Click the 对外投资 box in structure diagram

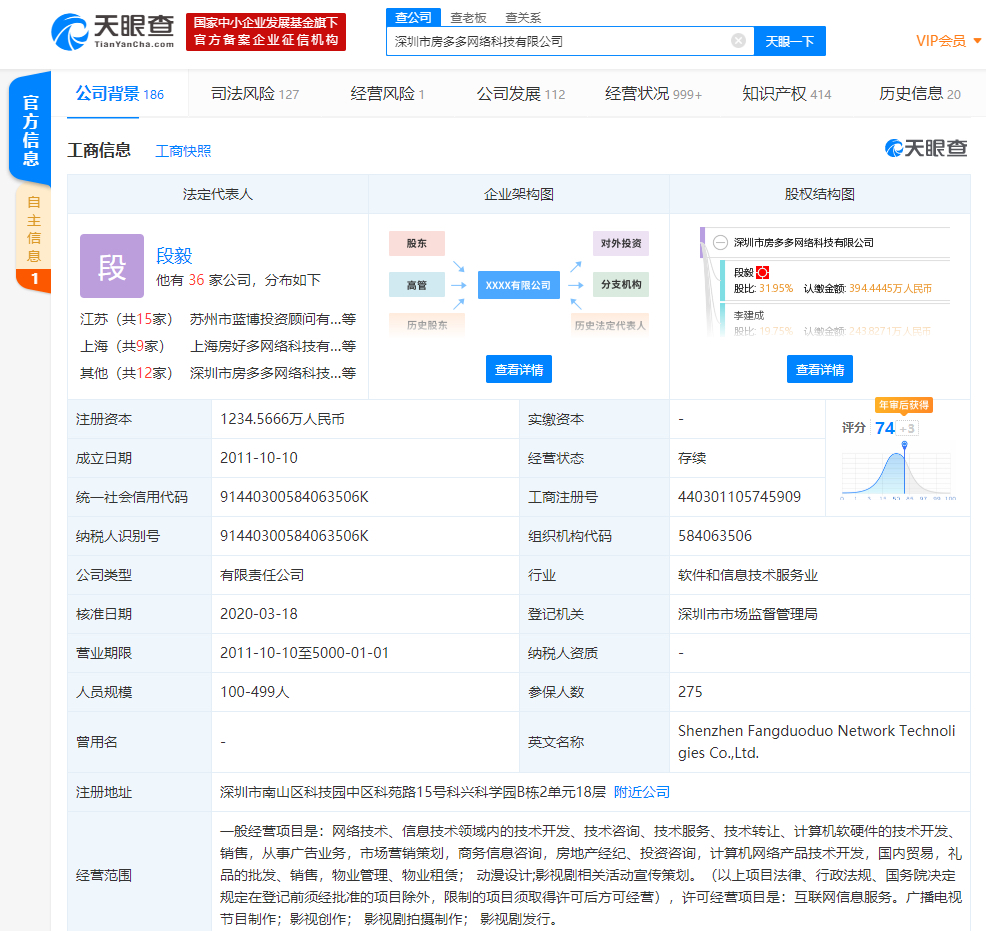pos(621,243)
